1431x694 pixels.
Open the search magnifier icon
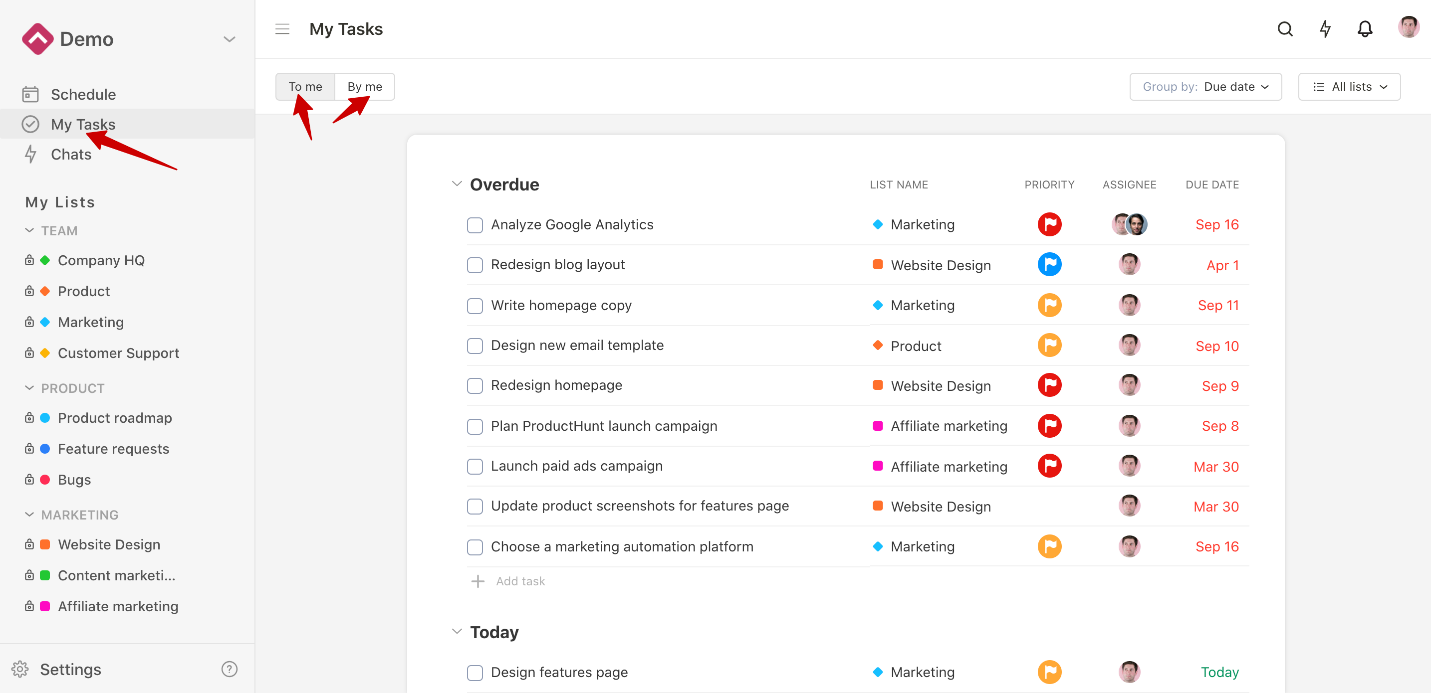pos(1285,29)
